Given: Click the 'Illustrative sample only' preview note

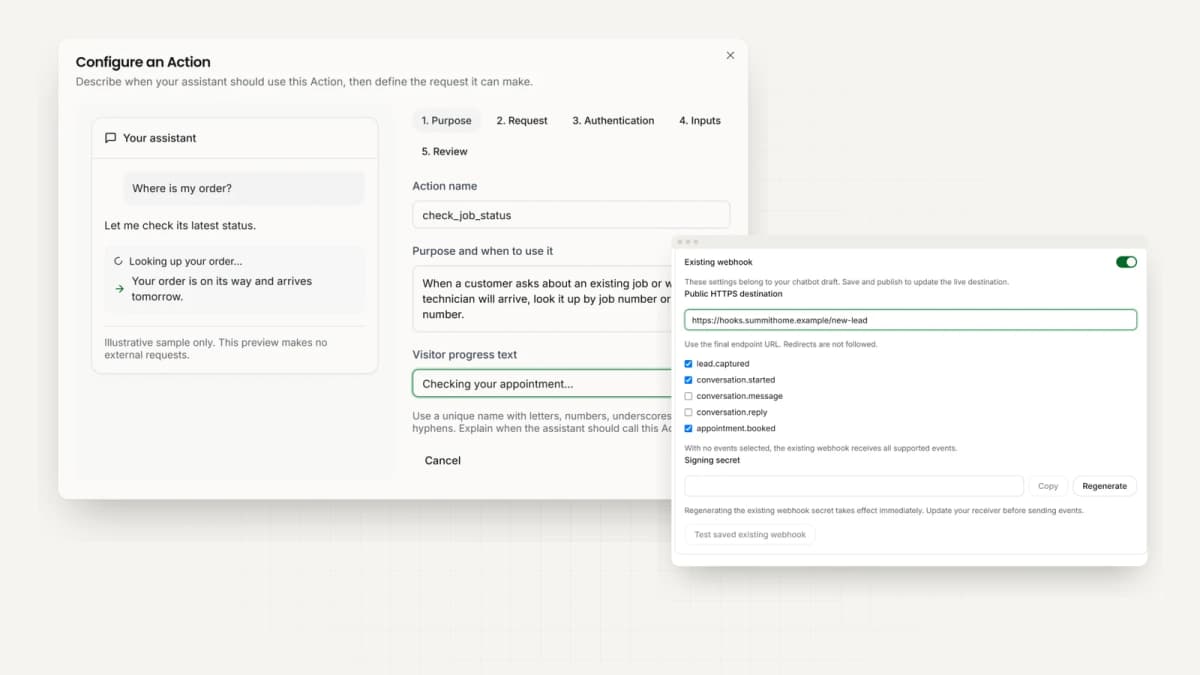Looking at the screenshot, I should [216, 349].
